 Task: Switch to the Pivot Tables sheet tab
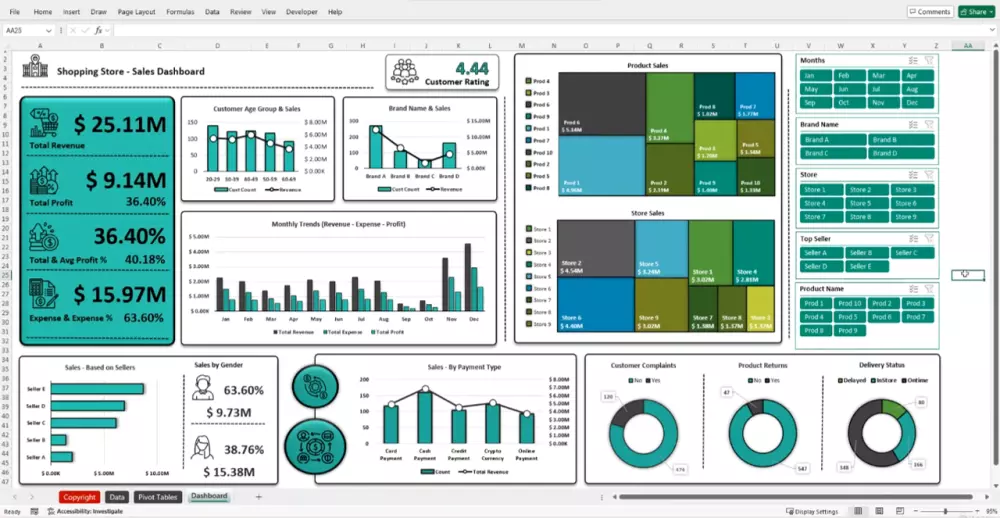coord(158,497)
